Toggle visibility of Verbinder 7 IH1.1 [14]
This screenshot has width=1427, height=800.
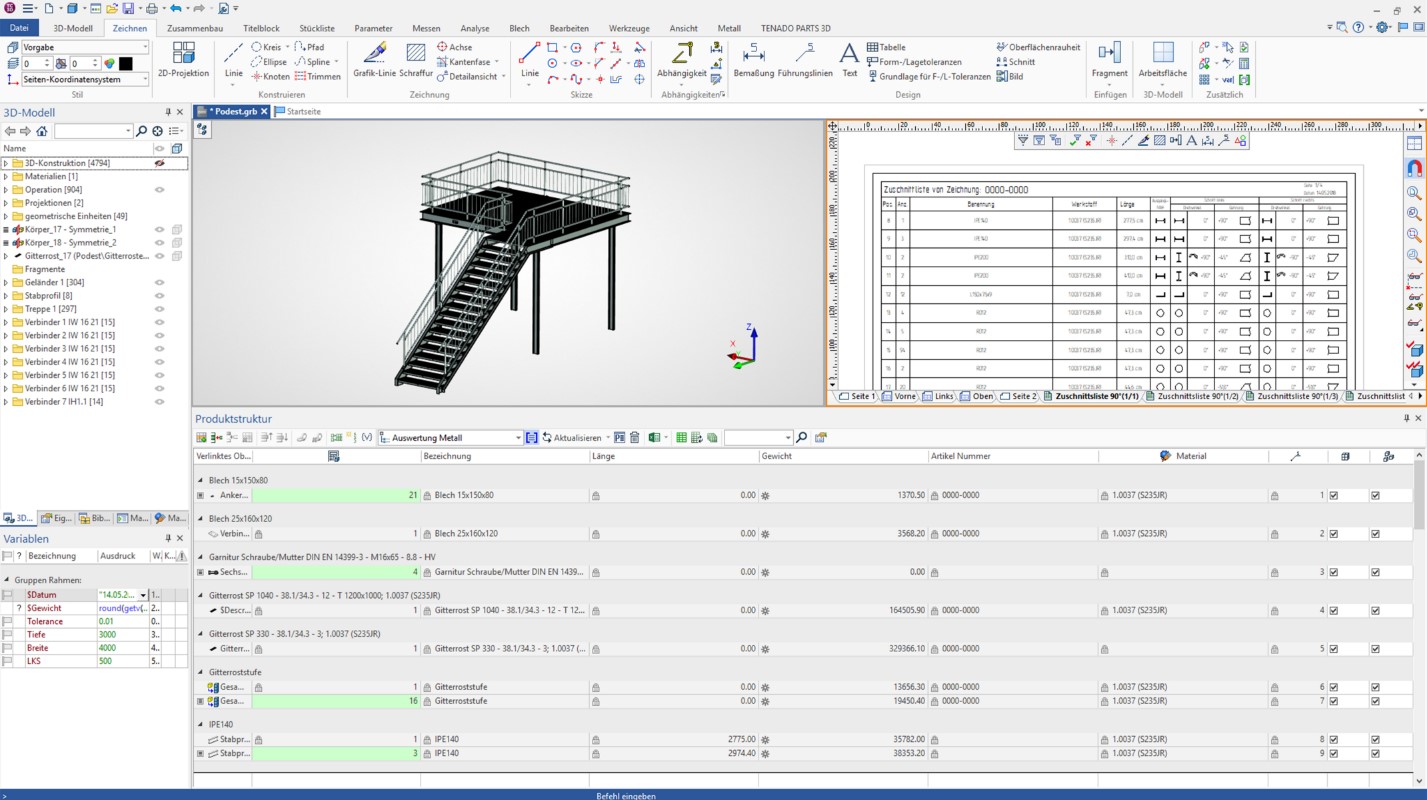point(159,402)
